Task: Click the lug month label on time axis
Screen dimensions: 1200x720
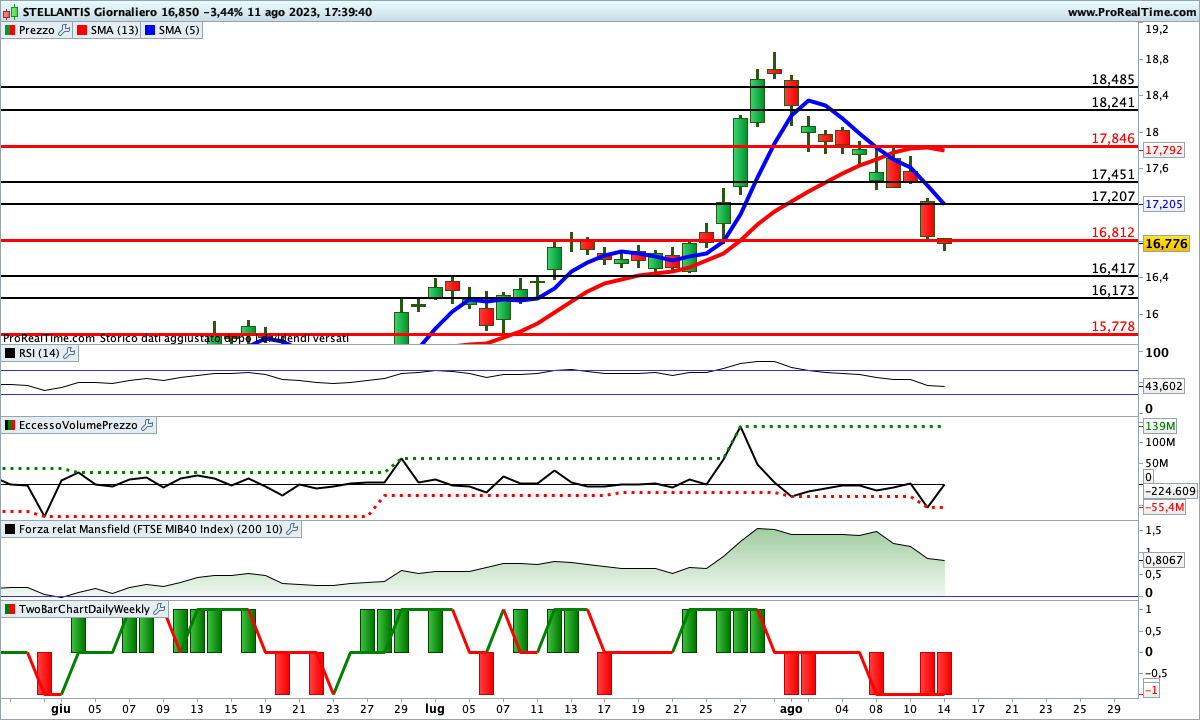Action: [x=435, y=707]
